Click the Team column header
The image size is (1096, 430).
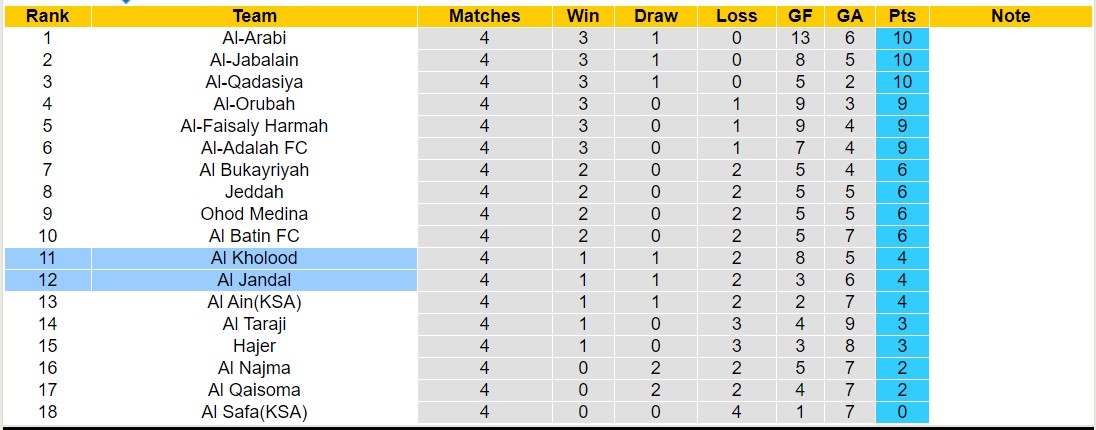coord(254,16)
